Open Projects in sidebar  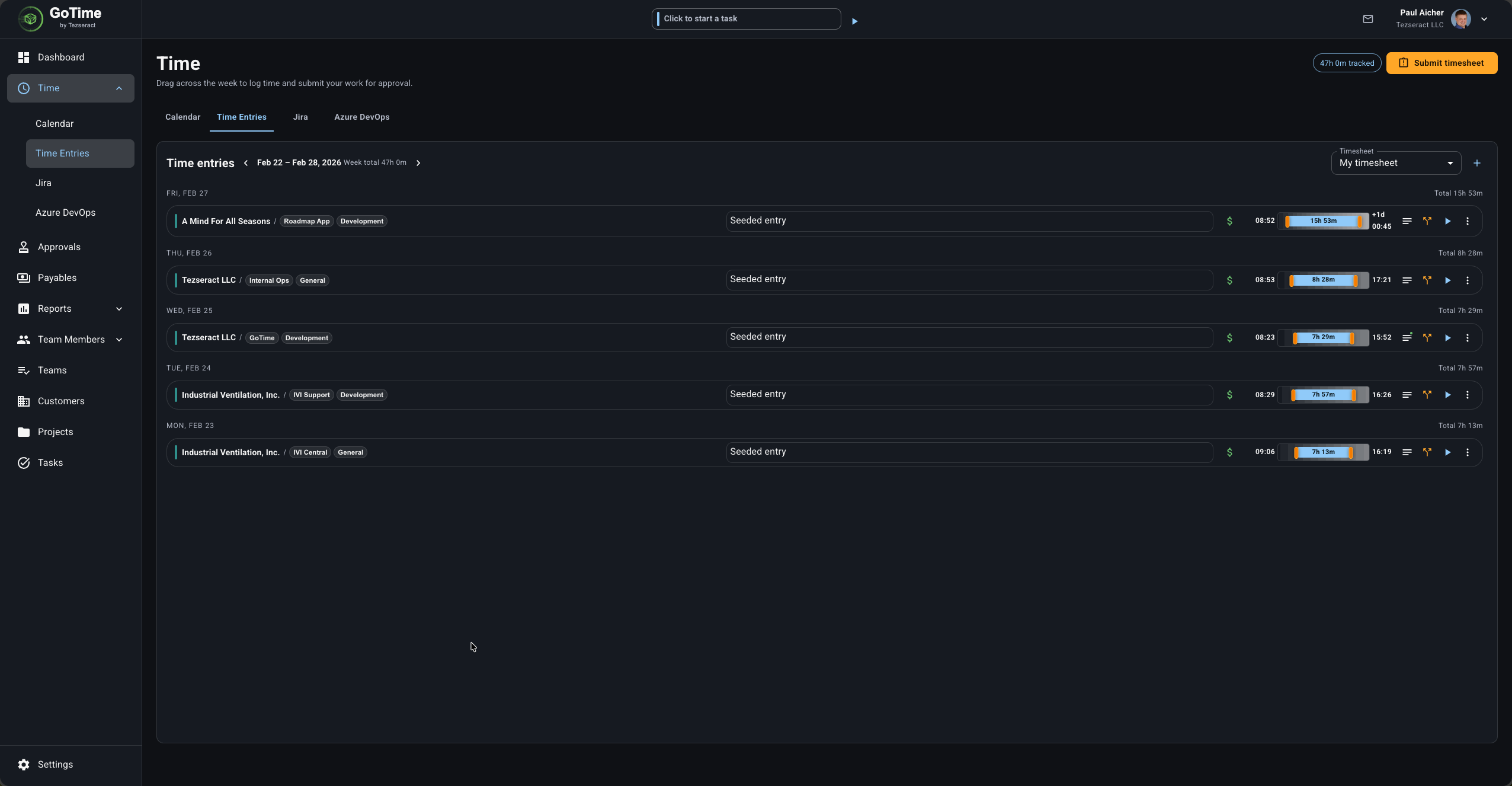[71, 432]
